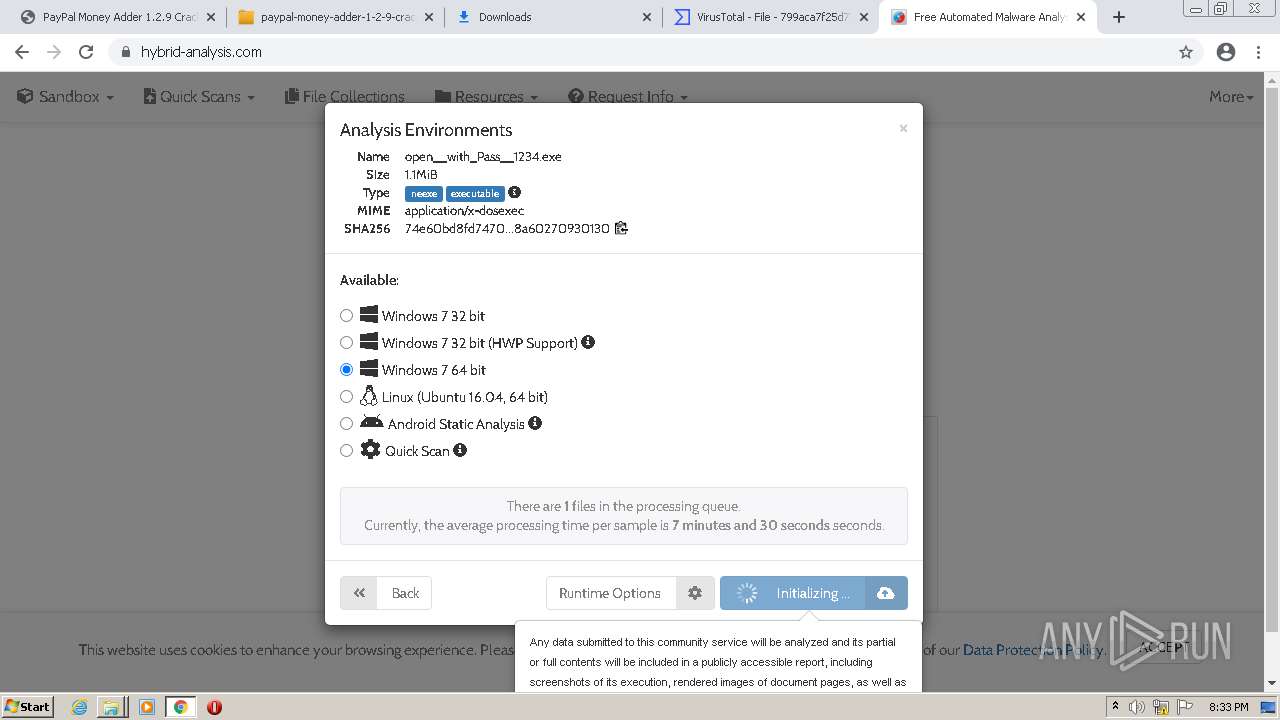This screenshot has width=1280, height=720.
Task: Expand the Resources dropdown menu
Action: (487, 96)
